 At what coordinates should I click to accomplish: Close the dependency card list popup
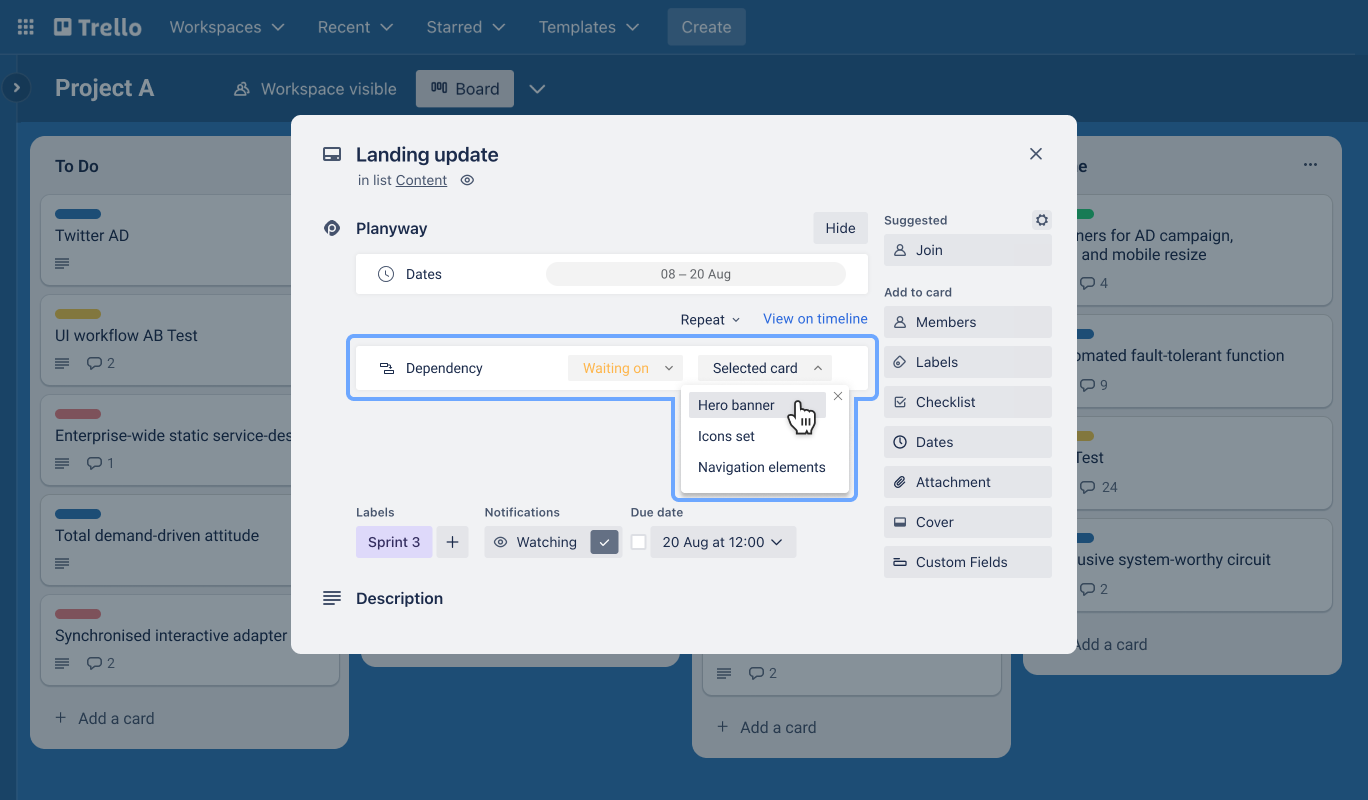tap(838, 396)
